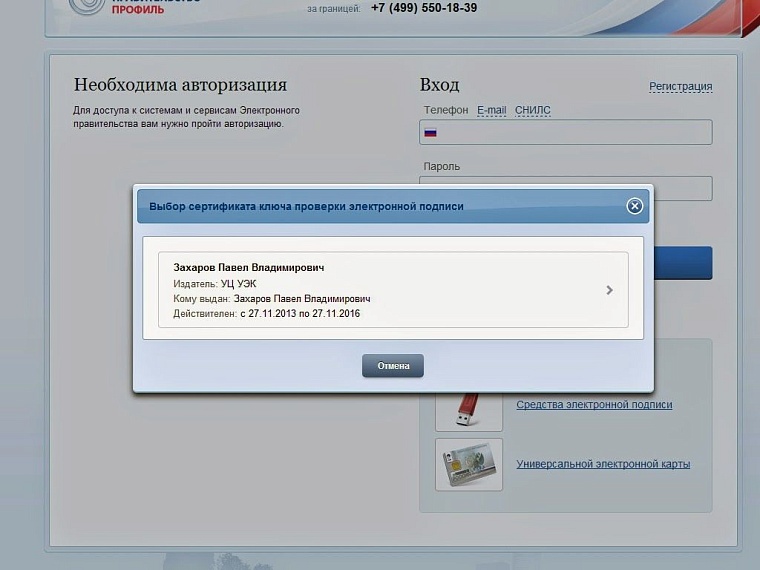Screen dimensions: 760x570
Task: Close the certificate selection dialog
Action: pyautogui.click(x=634, y=206)
